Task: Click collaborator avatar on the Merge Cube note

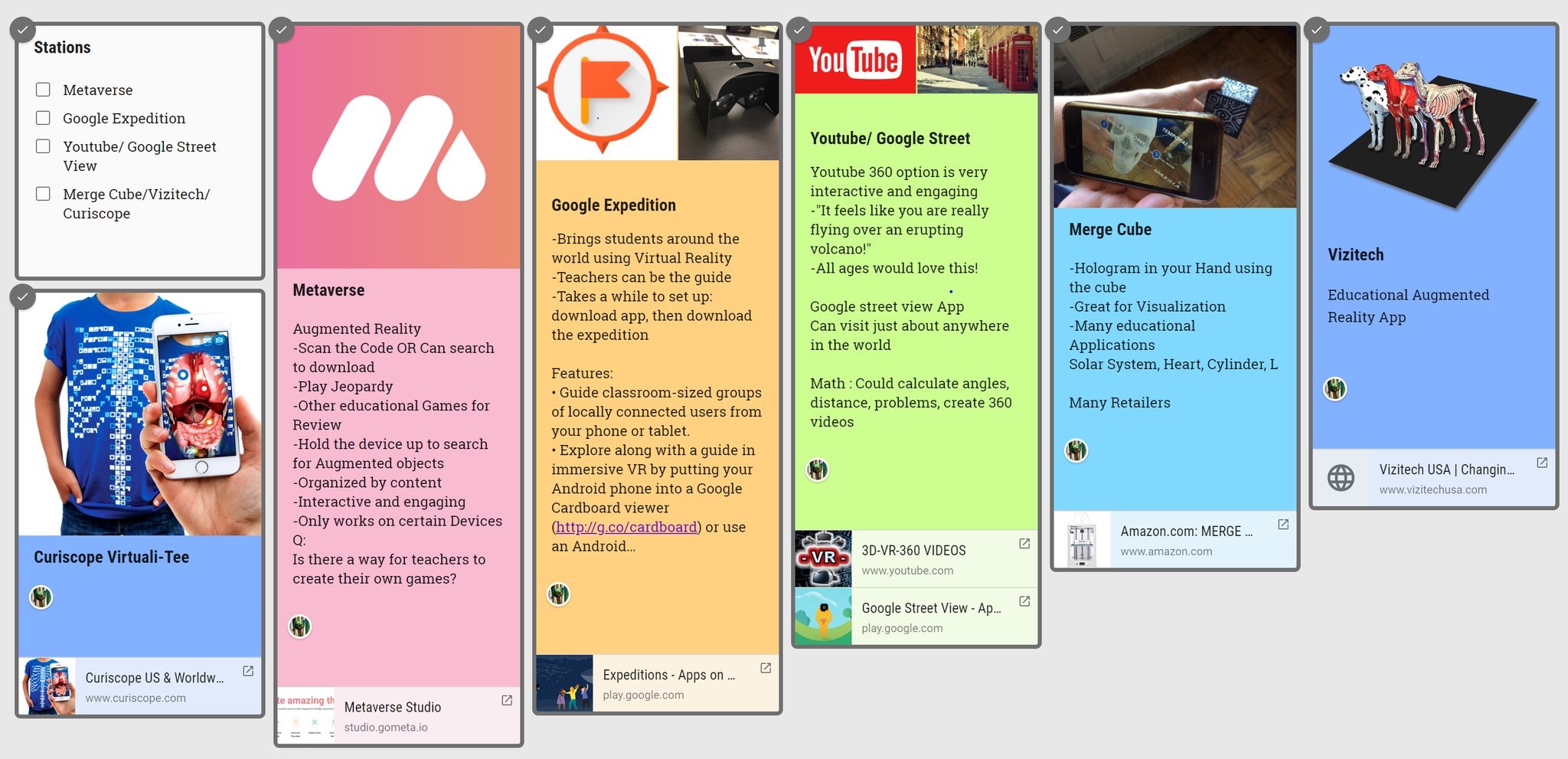Action: pos(1076,451)
